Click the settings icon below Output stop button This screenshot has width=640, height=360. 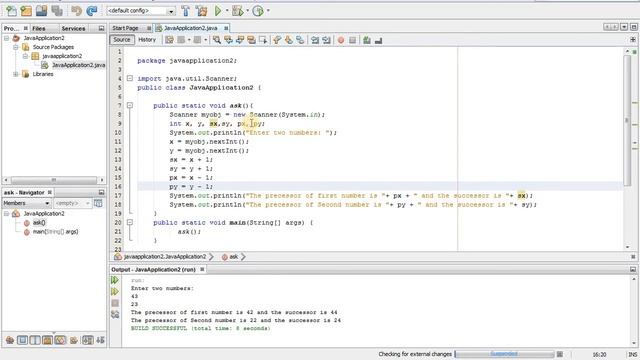coord(115,314)
